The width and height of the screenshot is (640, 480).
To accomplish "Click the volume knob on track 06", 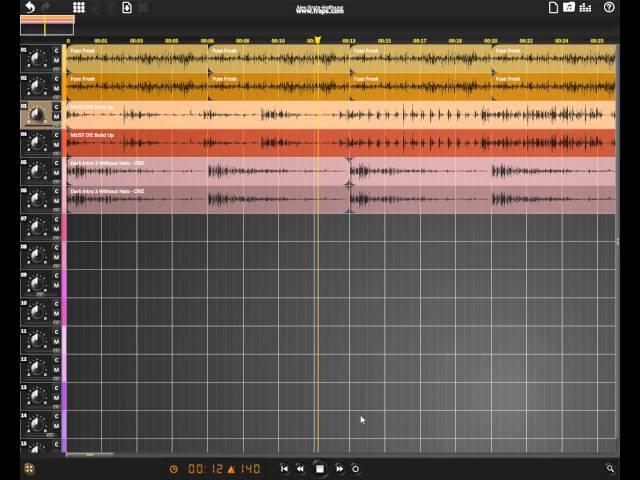I will [x=37, y=200].
